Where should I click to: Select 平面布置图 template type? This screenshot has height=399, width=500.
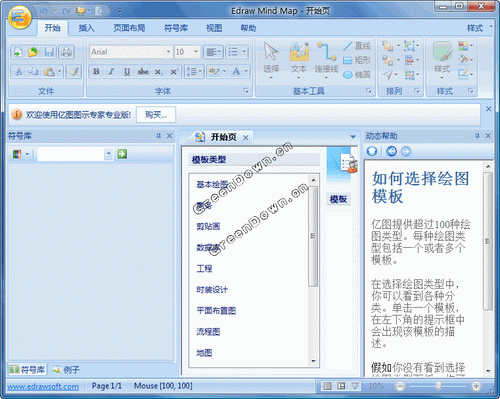(216, 311)
